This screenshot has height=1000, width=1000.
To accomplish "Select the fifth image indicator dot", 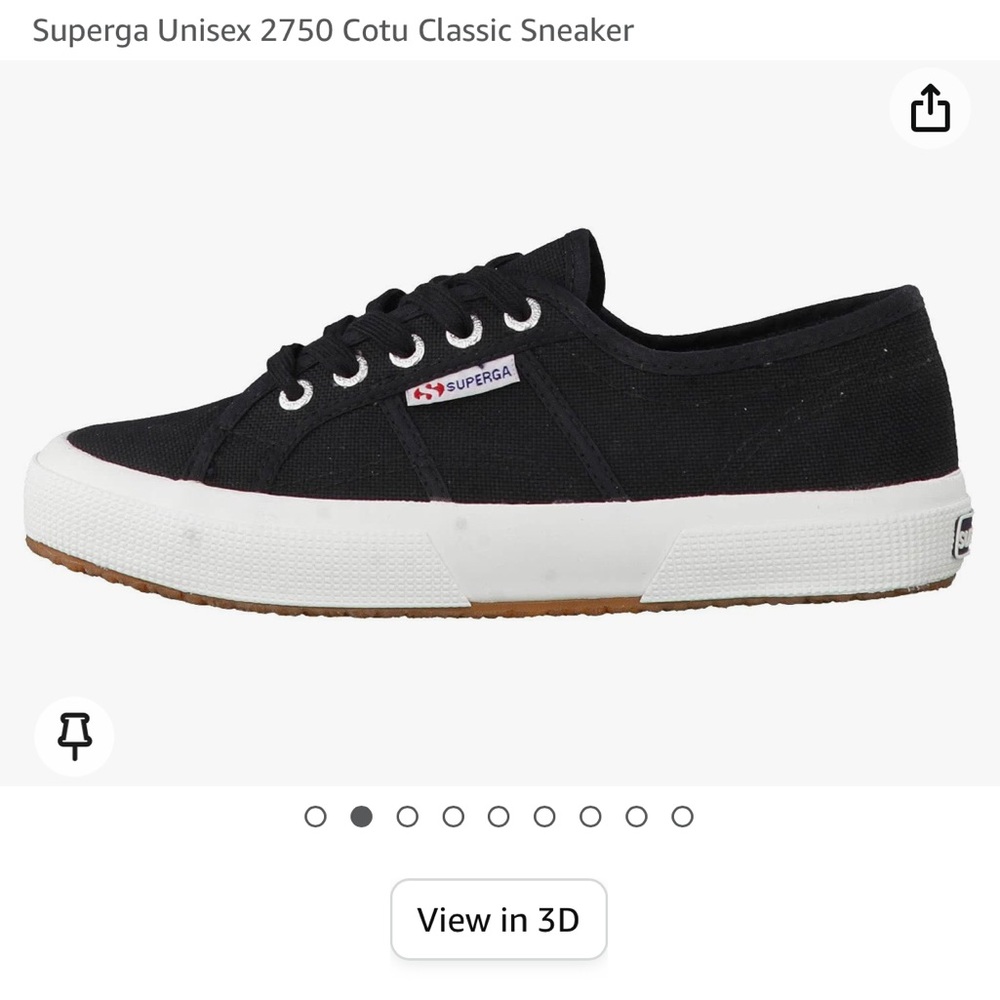I will coord(497,817).
